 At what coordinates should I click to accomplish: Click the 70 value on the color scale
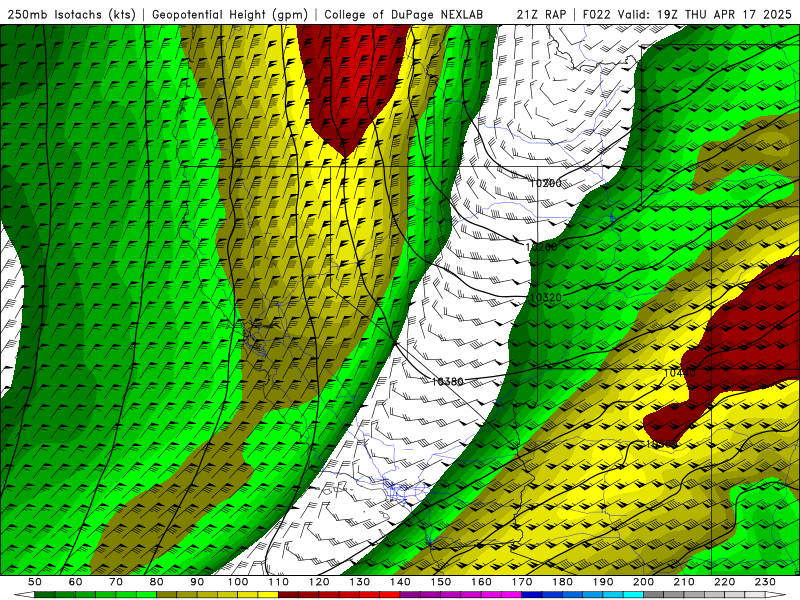[x=116, y=582]
